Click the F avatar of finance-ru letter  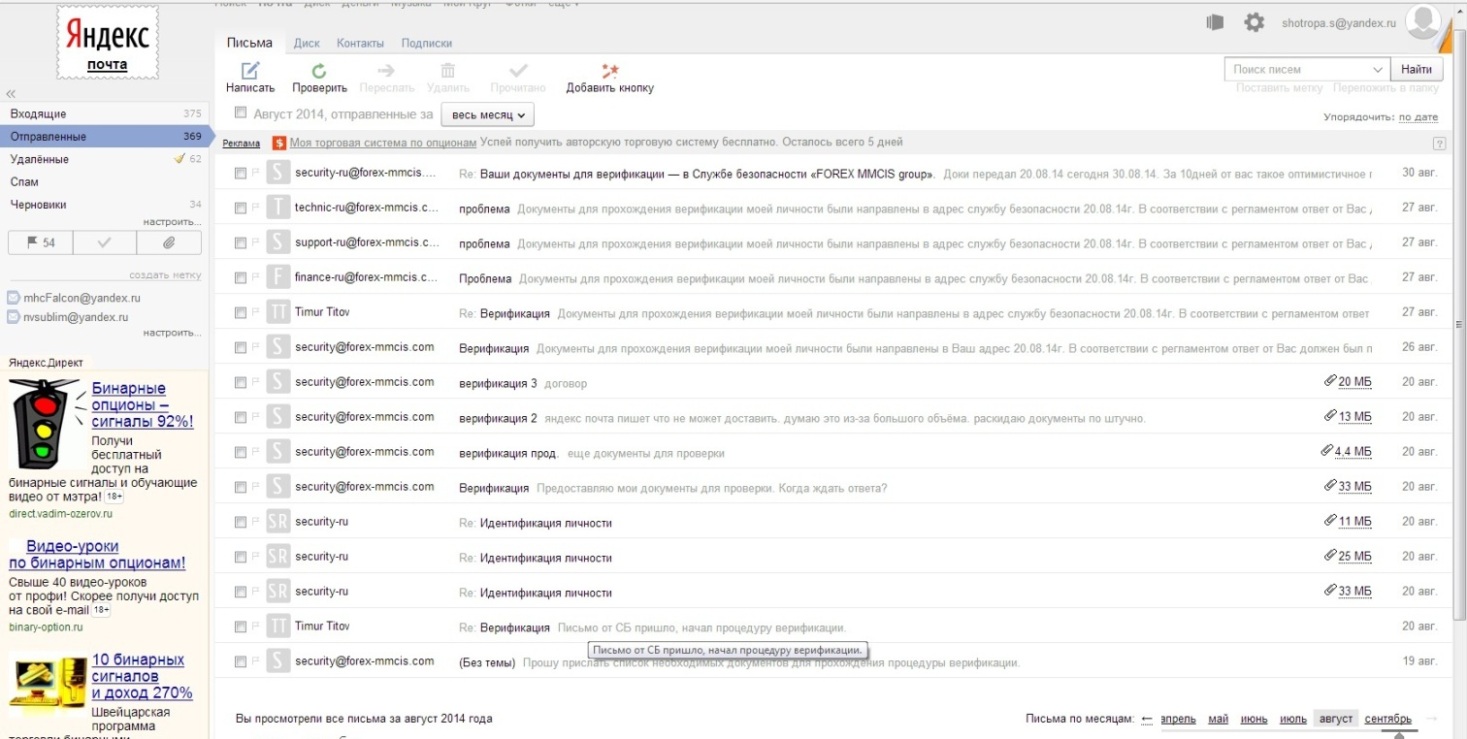(x=278, y=277)
